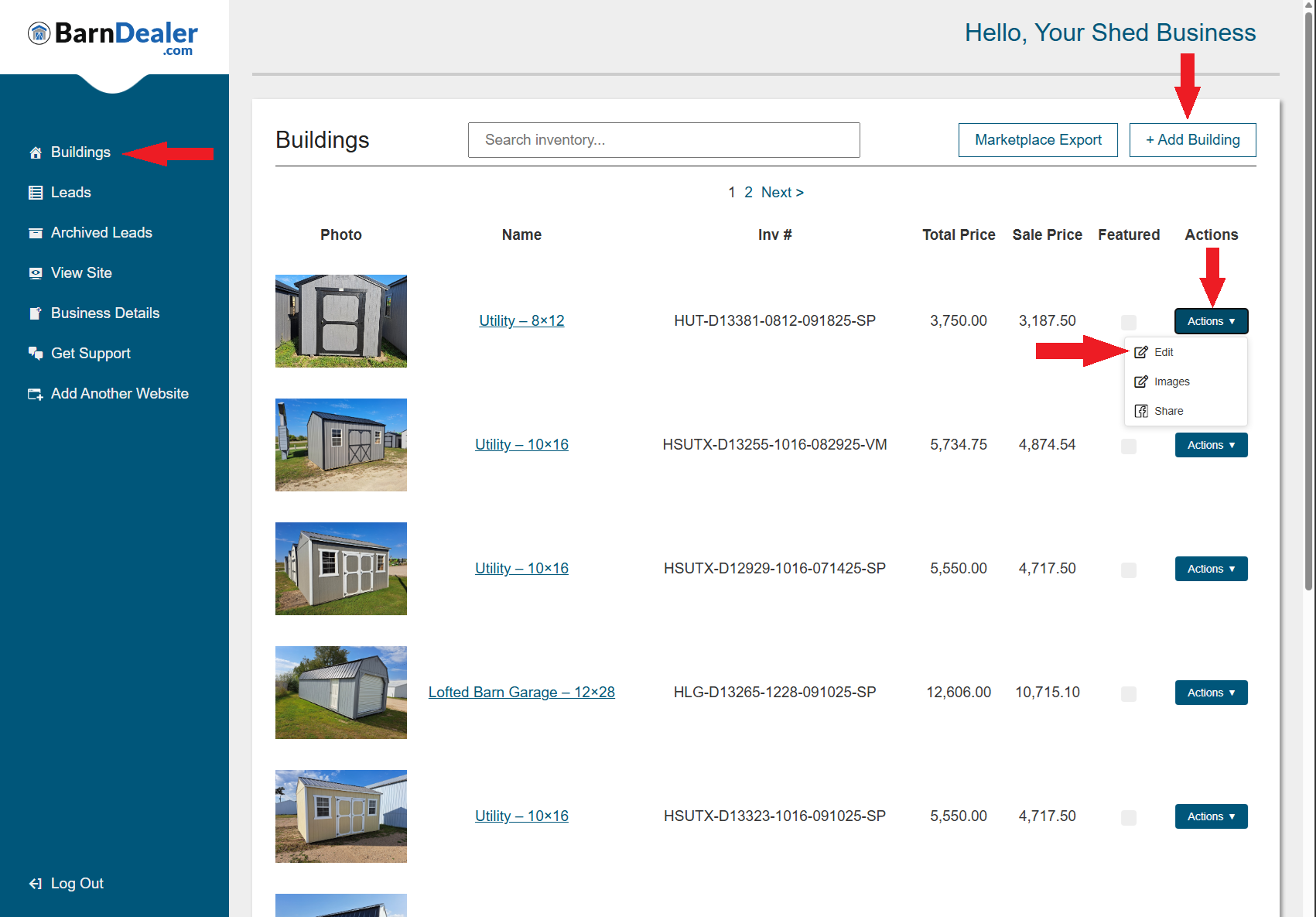Click the Log Out arrow icon
Screen dimensions: 1316x917
coord(36,884)
